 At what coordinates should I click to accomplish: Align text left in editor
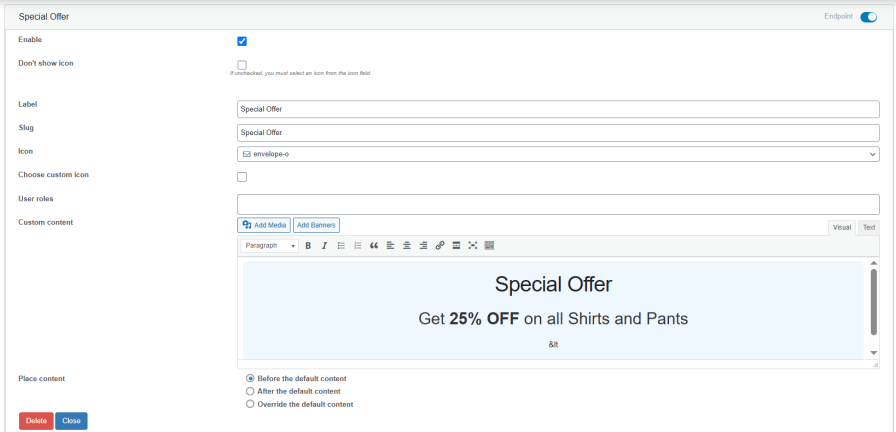(x=390, y=246)
